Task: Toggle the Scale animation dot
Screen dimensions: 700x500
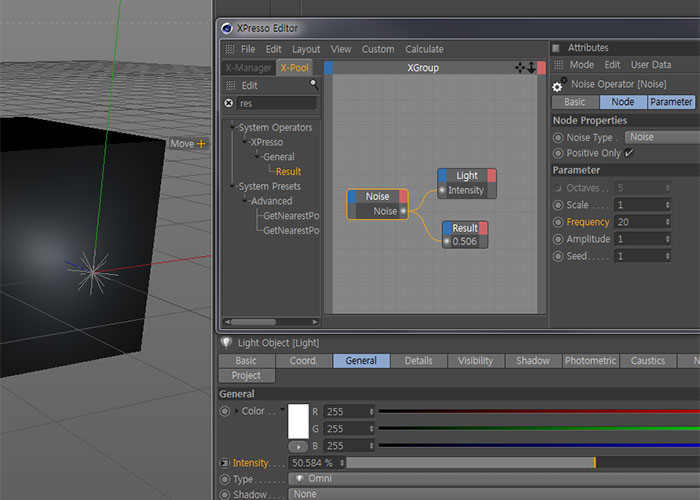Action: pyautogui.click(x=558, y=205)
